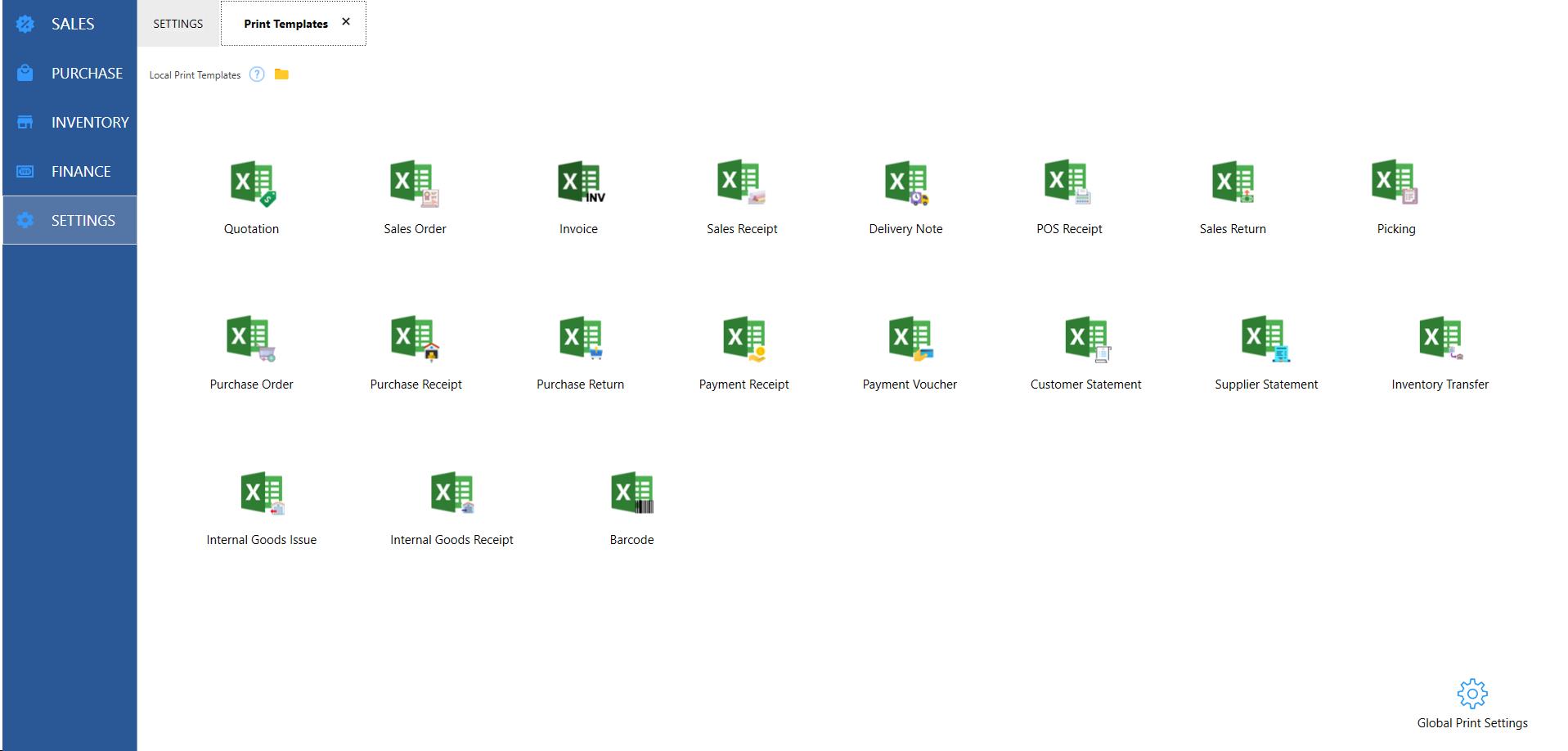Switch to the SETTINGS tab
Screen dimensions: 1568x751
(x=178, y=24)
